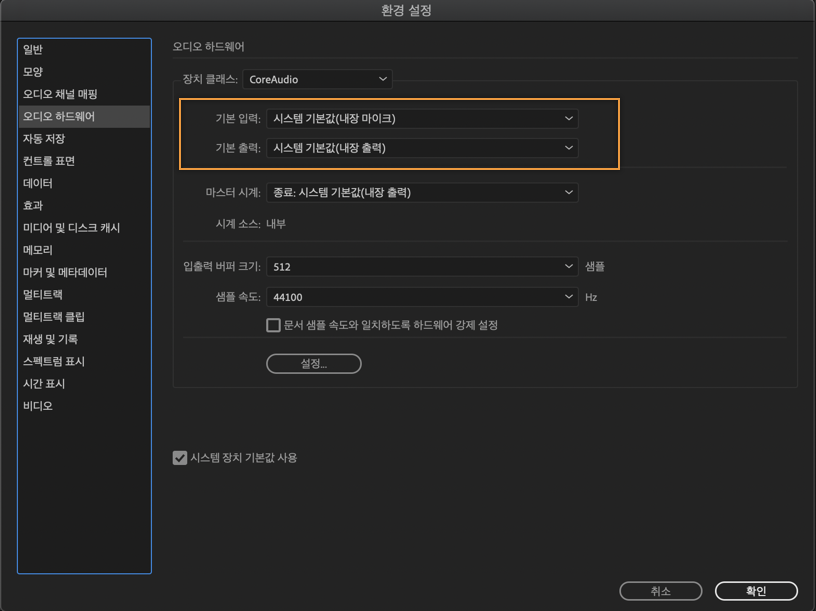The height and width of the screenshot is (611, 816).
Task: Confirm with the 확인 button
Action: 756,591
